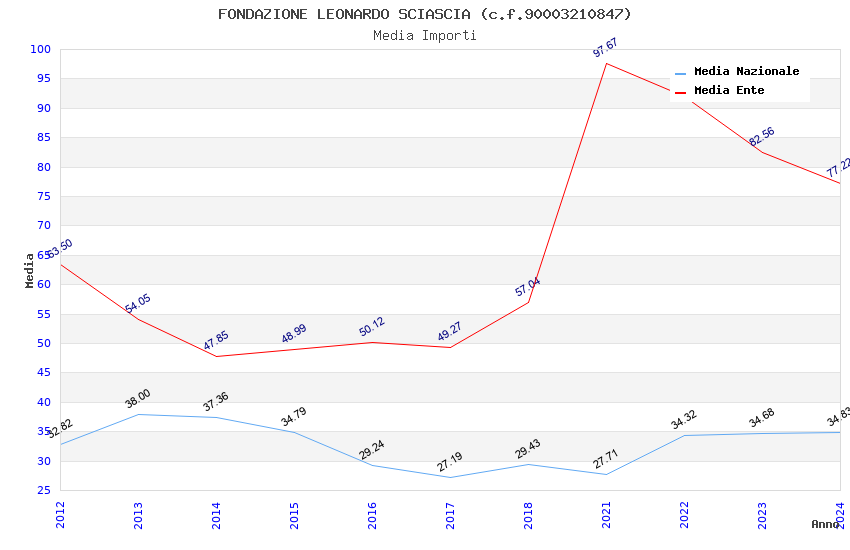Viewport: 850px width, 550px height.
Task: Click the Media Ente legend label
Action: click(x=729, y=90)
